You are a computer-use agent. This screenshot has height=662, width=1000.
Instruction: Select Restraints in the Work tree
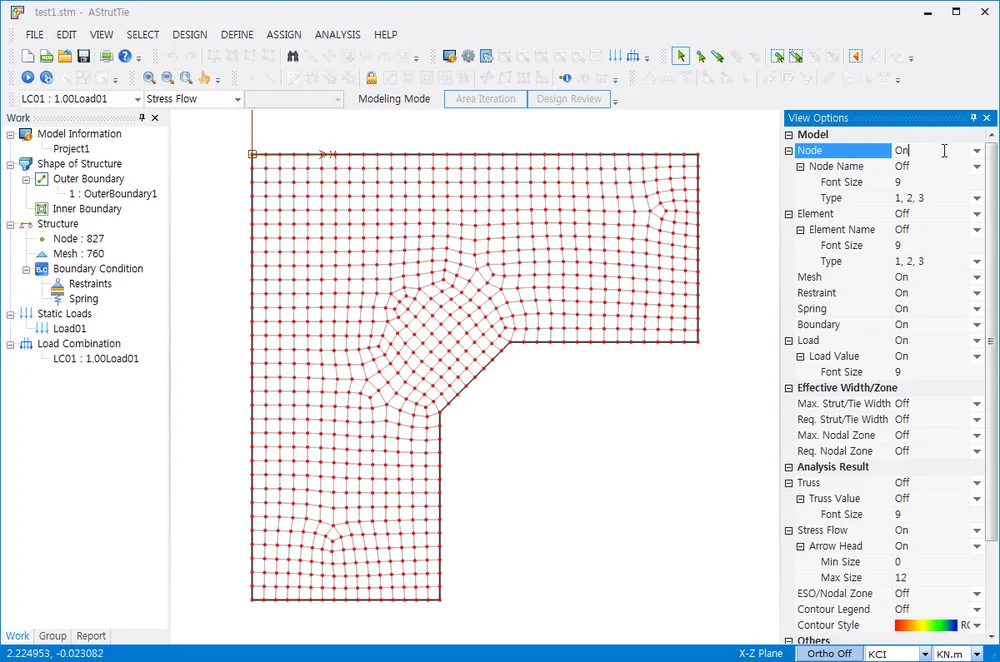pyautogui.click(x=90, y=284)
